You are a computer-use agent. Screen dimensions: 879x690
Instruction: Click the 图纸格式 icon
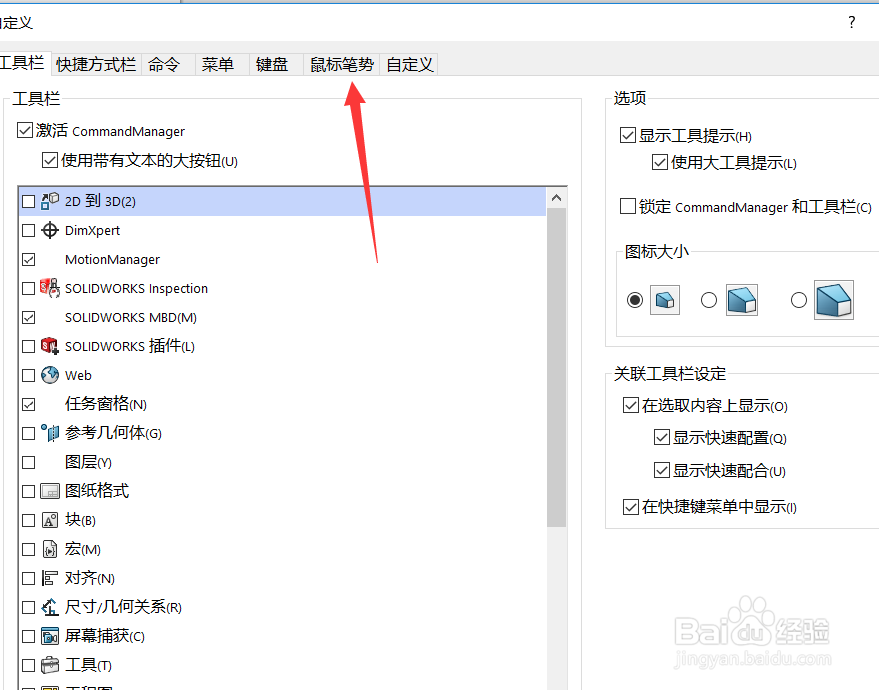[50, 491]
